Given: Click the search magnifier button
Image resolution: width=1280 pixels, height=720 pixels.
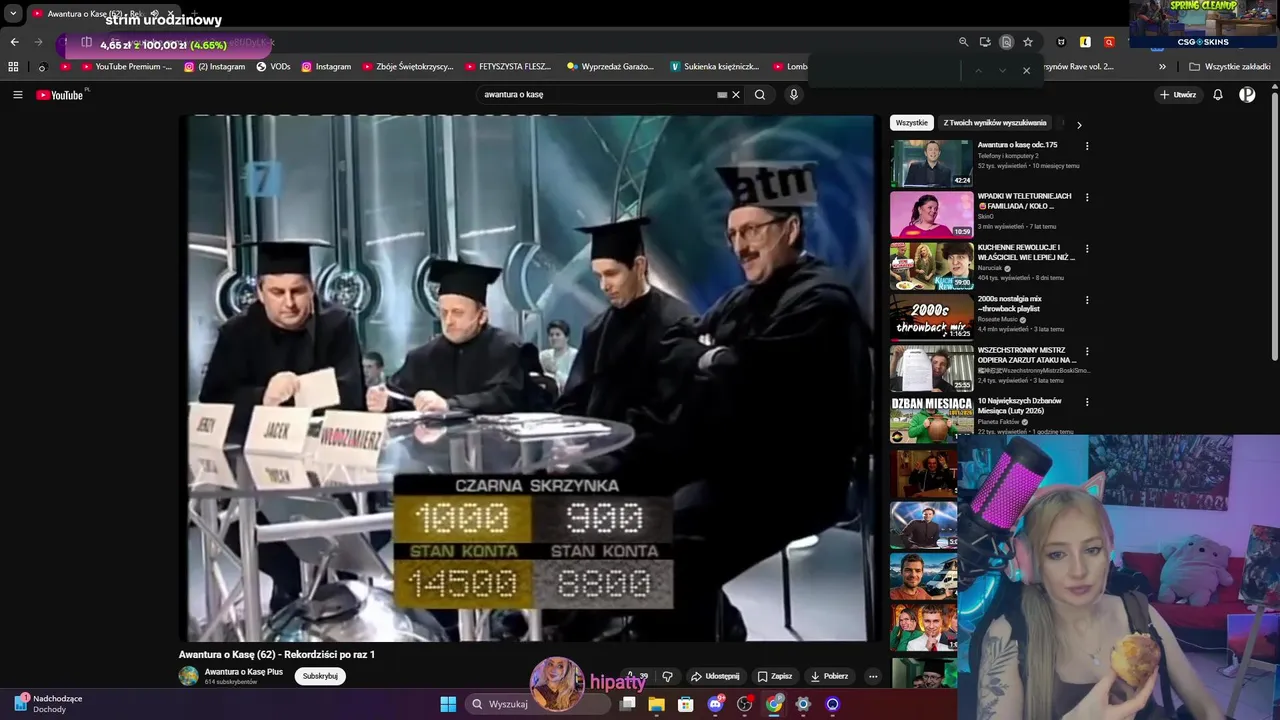Looking at the screenshot, I should coord(760,95).
